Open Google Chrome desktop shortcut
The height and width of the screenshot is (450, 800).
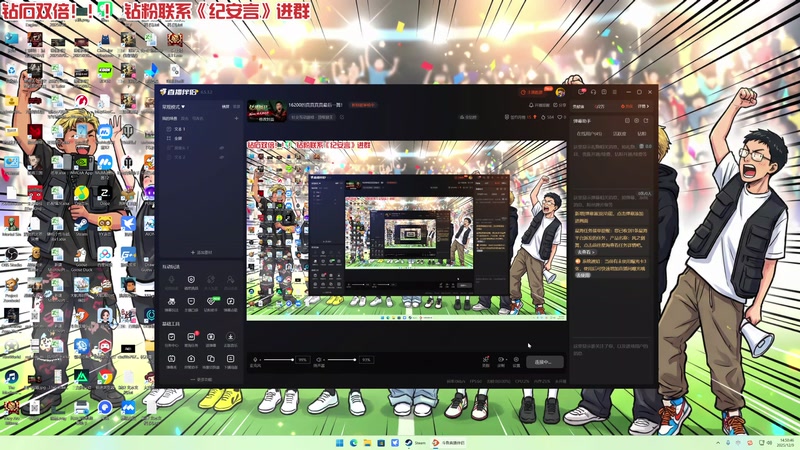click(105, 378)
